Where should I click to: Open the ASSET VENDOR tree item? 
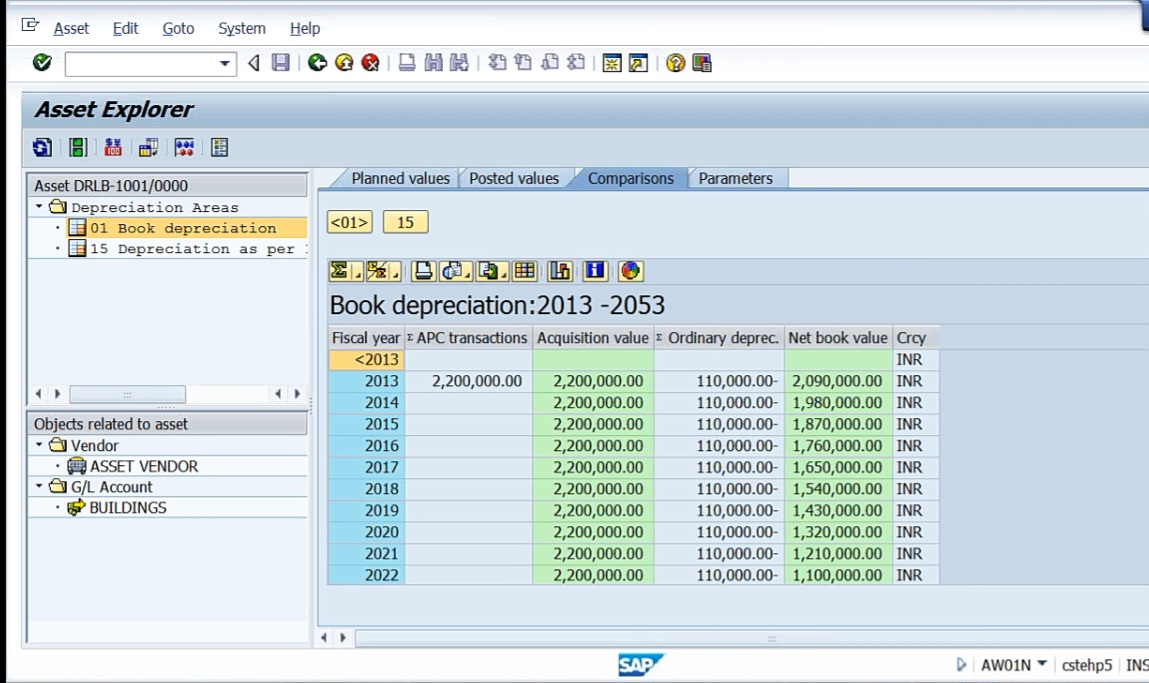[144, 466]
